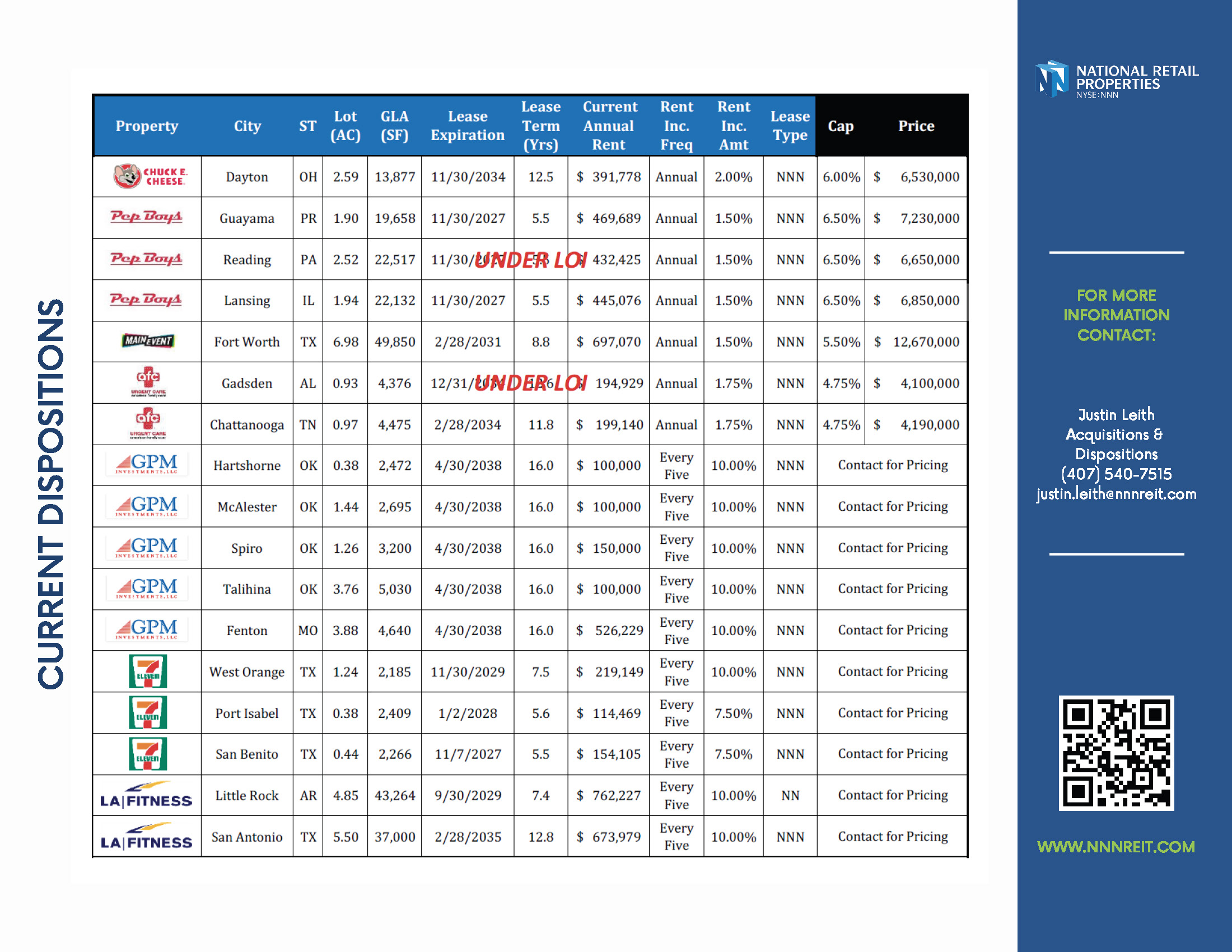This screenshot has width=1232, height=952.
Task: Open the WWW.NNNREIT.COM link
Action: pyautogui.click(x=1115, y=847)
